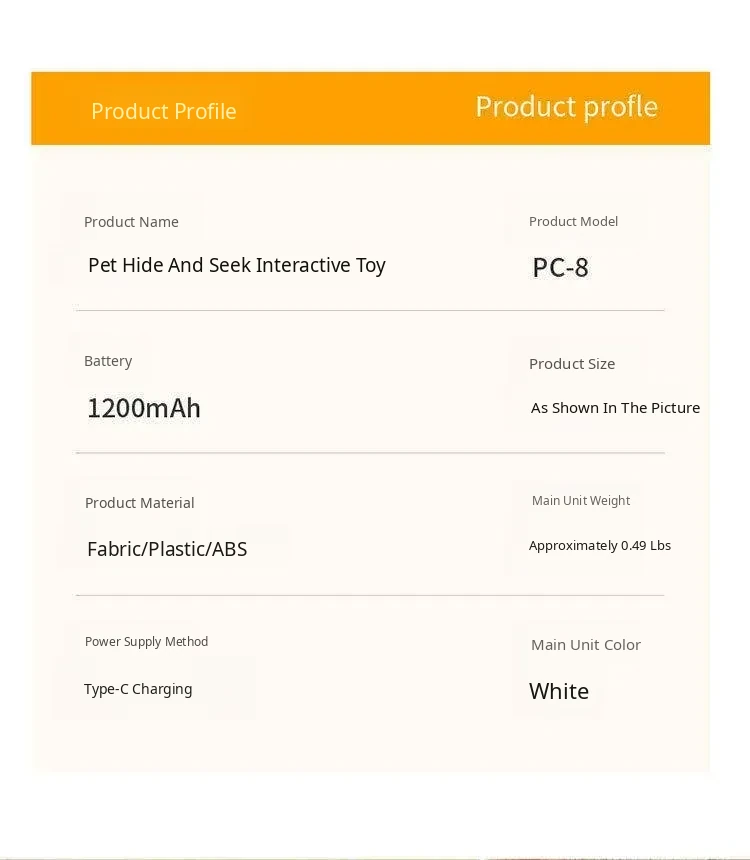Click the "Main Unit Weight" label
Viewport: 750px width, 860px height.
coord(581,501)
